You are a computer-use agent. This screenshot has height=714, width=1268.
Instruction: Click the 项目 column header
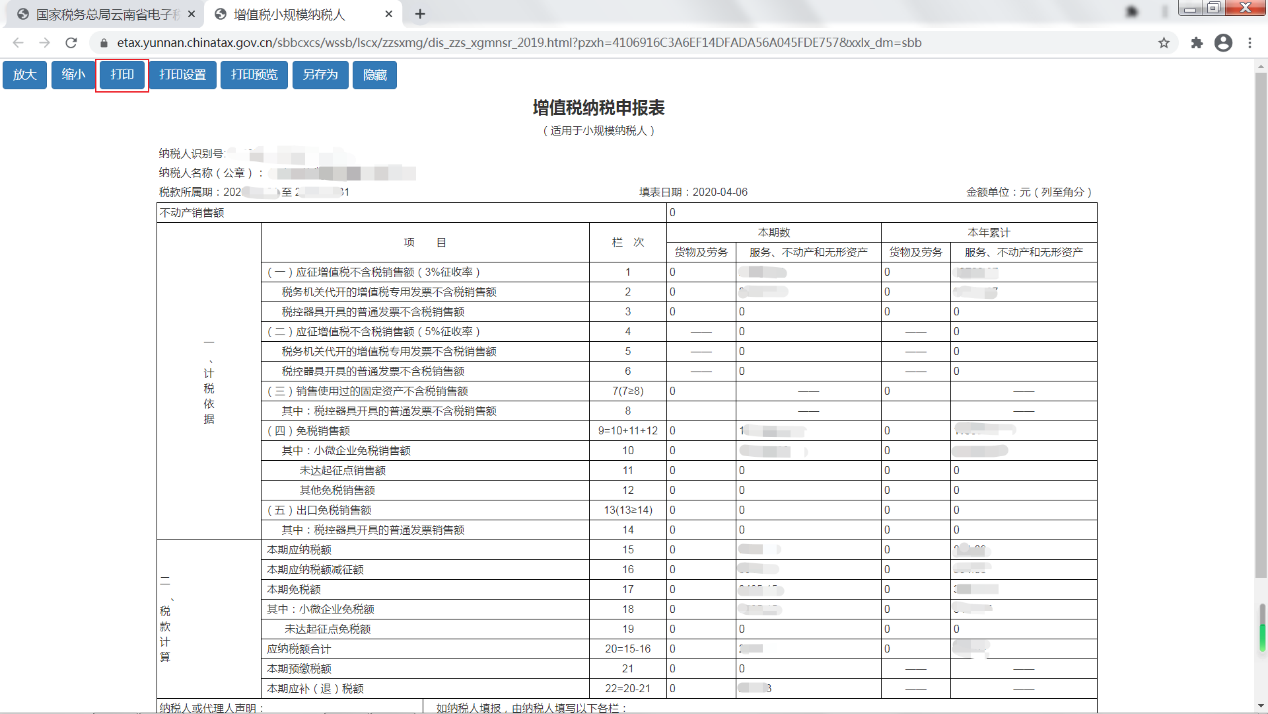coord(425,243)
